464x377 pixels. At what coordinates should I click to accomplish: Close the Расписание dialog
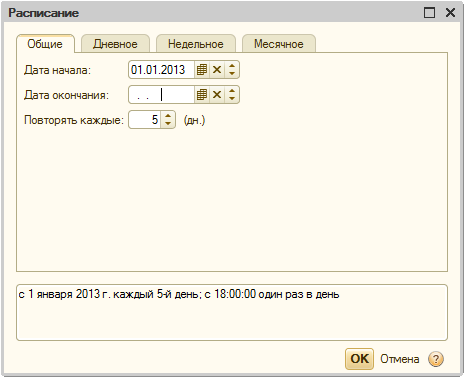pyautogui.click(x=450, y=13)
